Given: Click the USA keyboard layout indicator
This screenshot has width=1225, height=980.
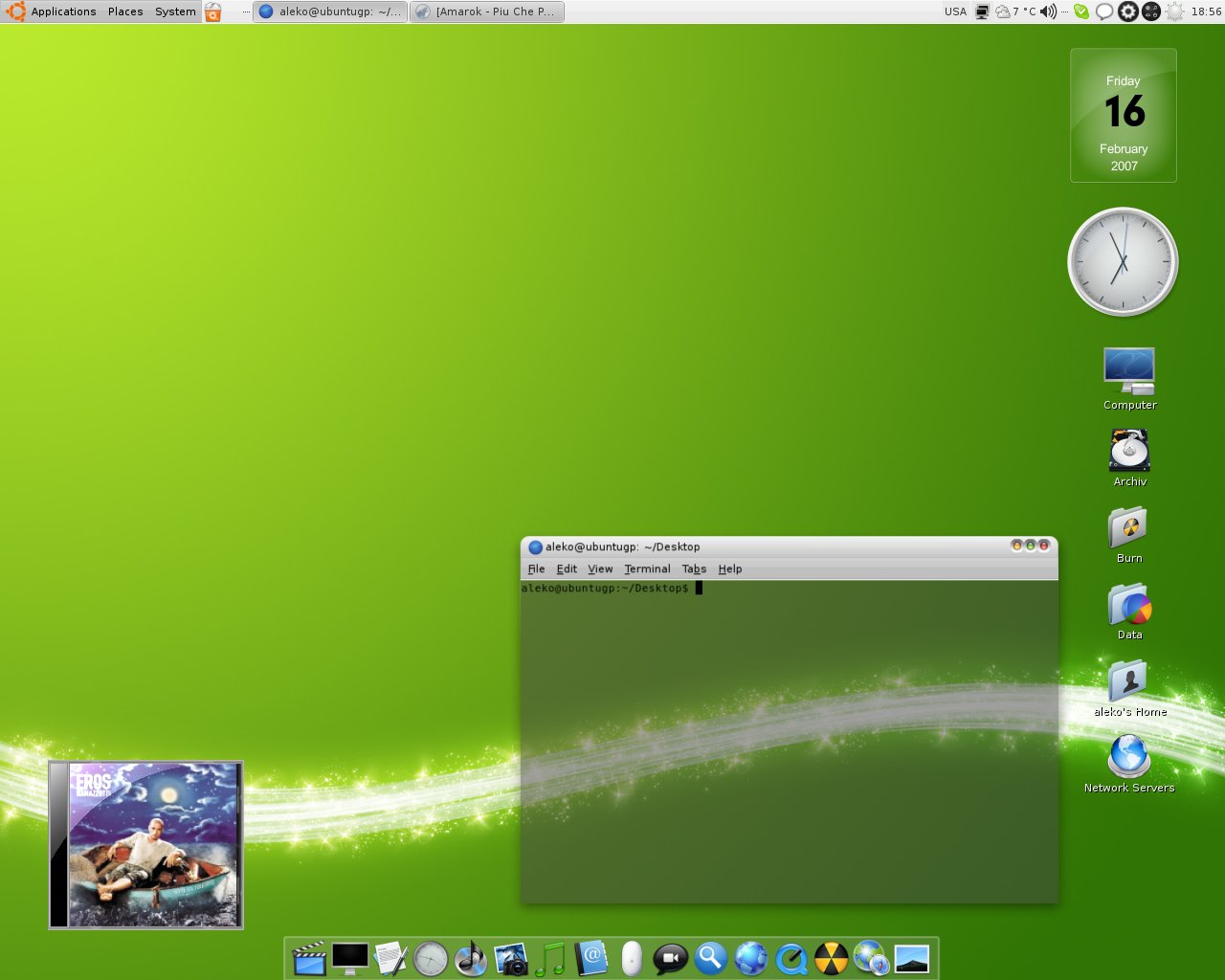Looking at the screenshot, I should tap(955, 11).
